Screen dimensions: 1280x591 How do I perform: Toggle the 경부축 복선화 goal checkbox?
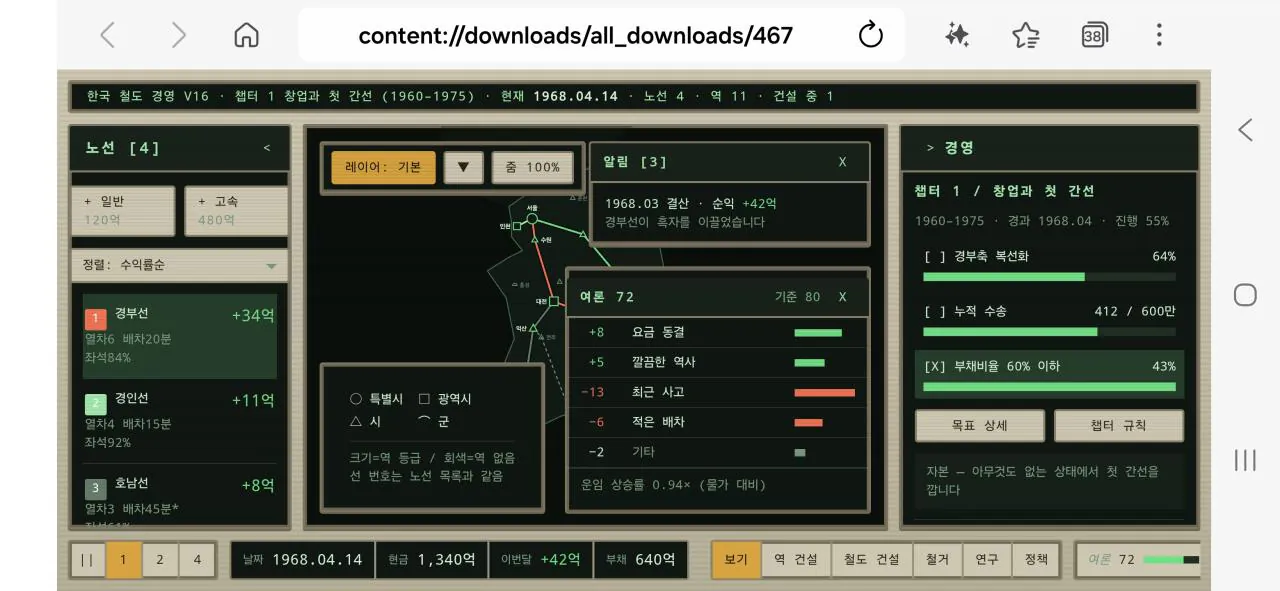[x=934, y=256]
